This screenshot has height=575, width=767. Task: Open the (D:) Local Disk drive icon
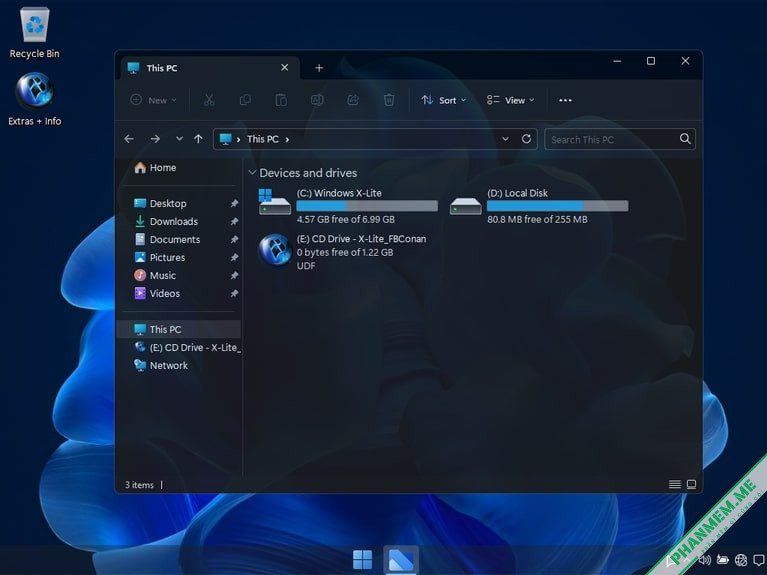(x=465, y=206)
